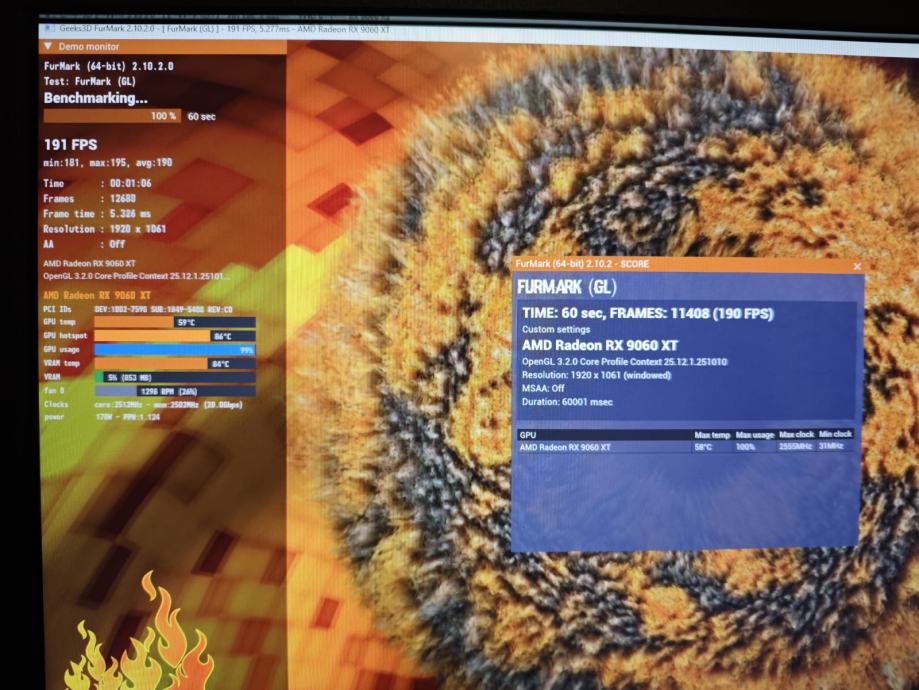Click the VRAM temp bar showing 84°C
The image size is (919, 690).
175,363
